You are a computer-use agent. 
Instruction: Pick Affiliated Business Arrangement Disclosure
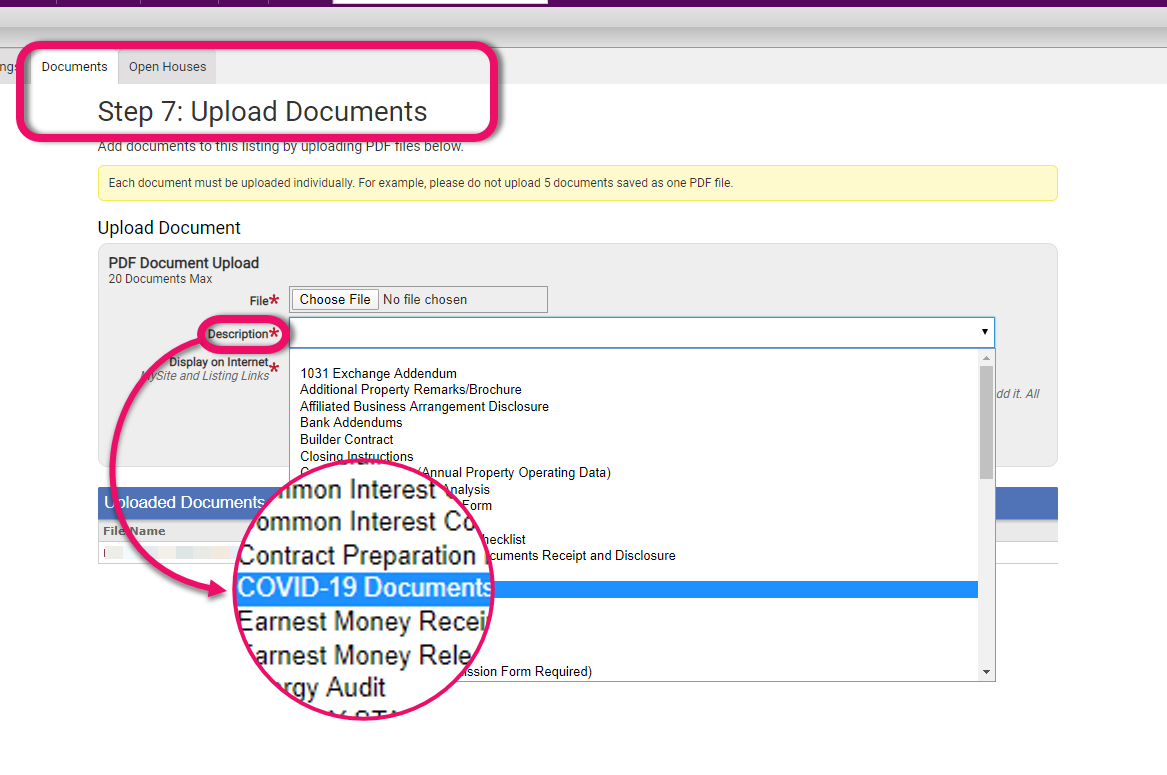click(424, 406)
